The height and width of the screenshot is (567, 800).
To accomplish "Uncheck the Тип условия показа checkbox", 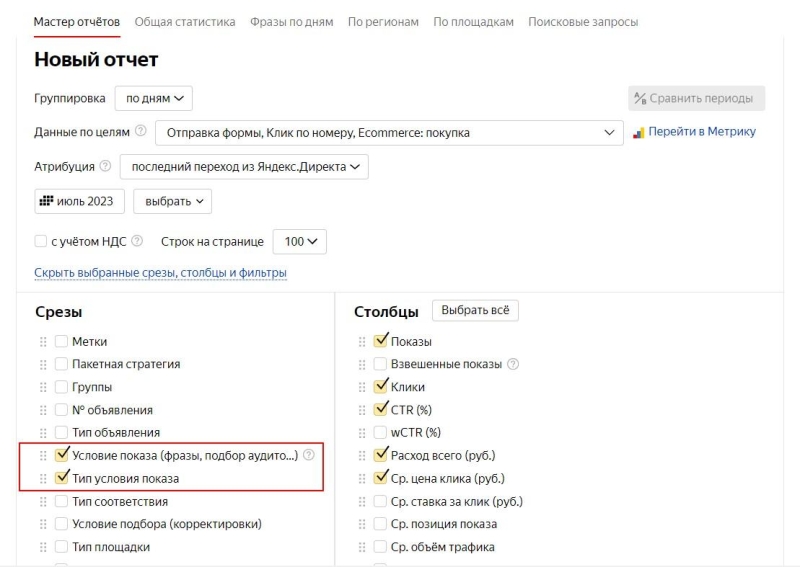I will 62,478.
